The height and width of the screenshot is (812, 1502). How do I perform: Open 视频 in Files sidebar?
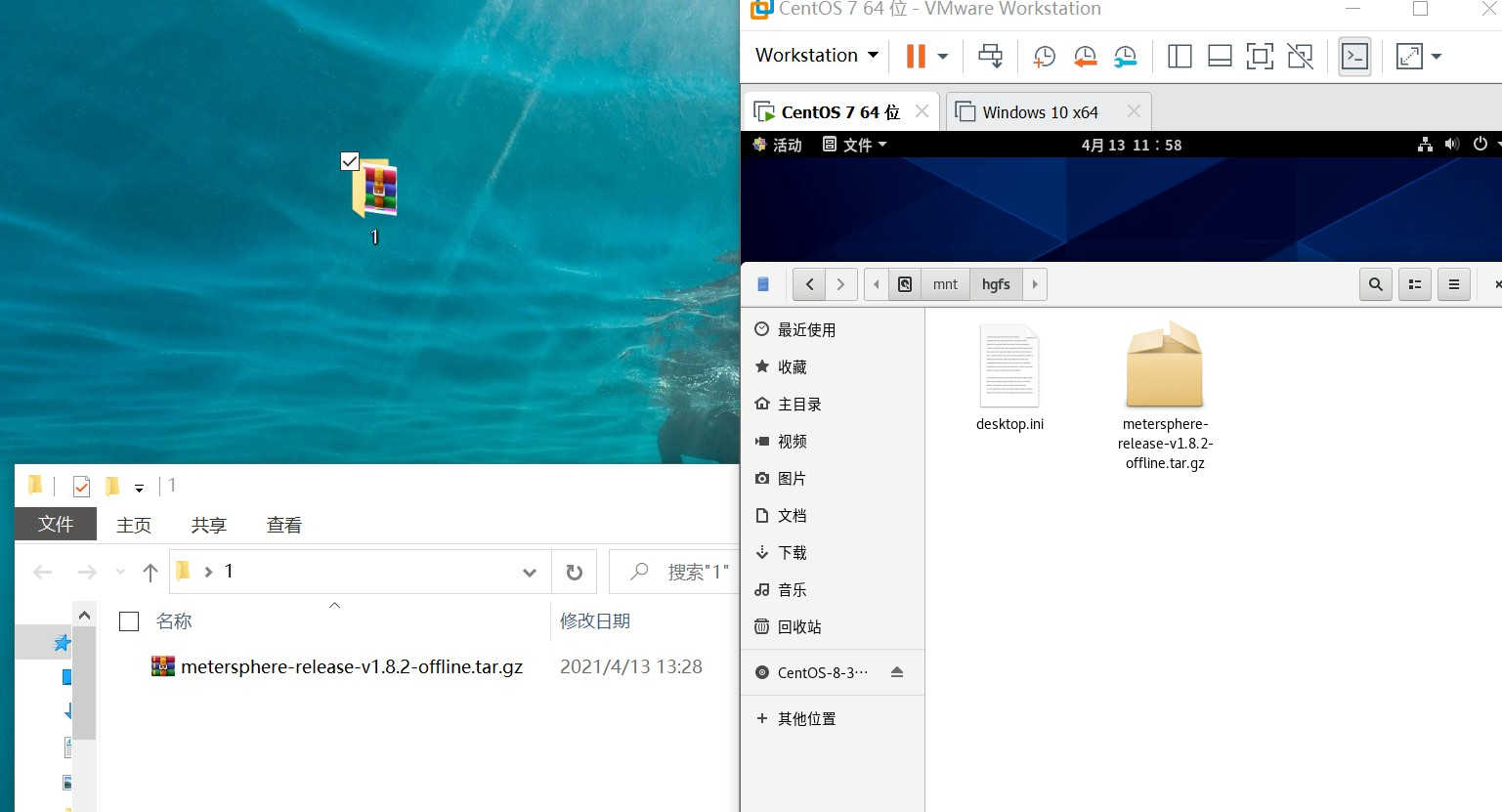(833, 442)
